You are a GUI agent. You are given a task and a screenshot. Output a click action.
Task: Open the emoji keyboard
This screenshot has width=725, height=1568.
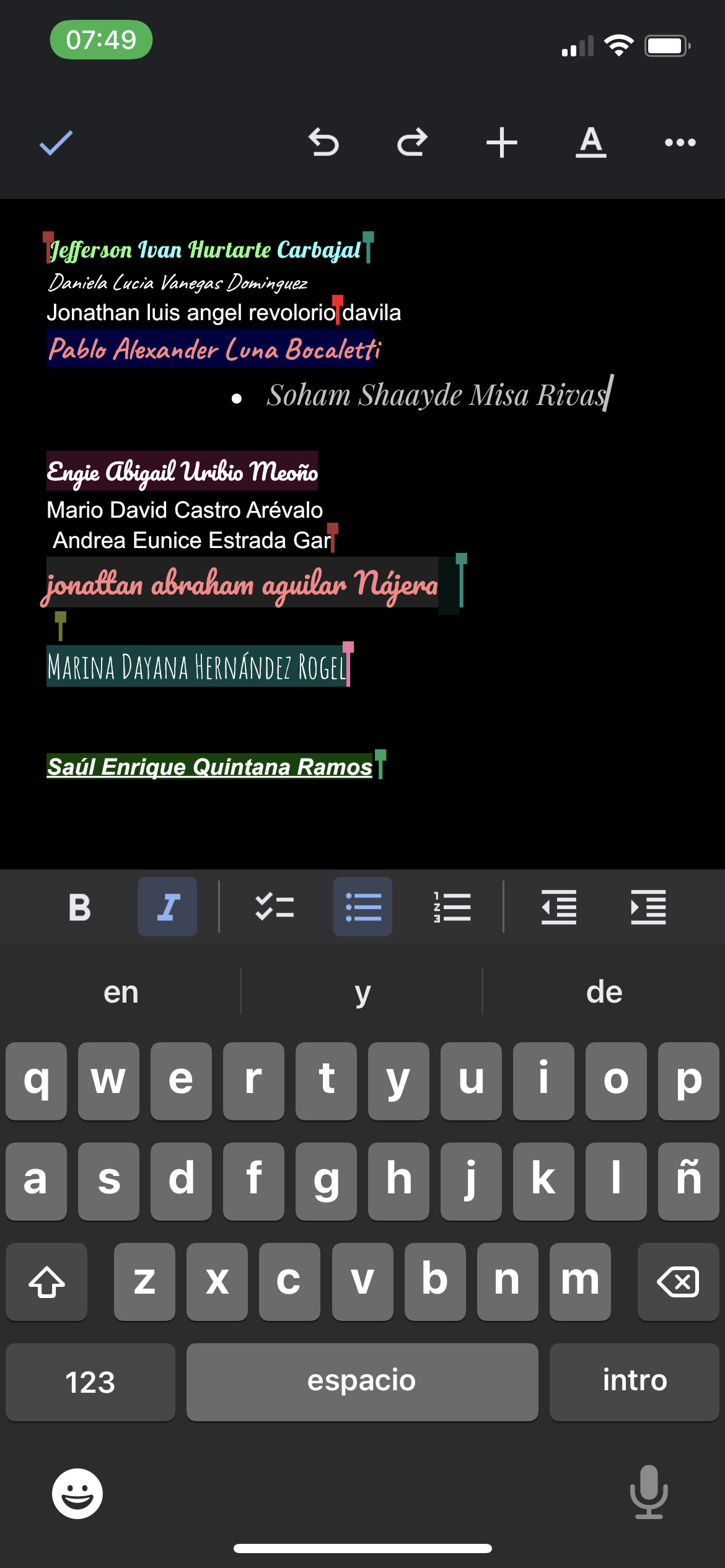pos(77,1493)
